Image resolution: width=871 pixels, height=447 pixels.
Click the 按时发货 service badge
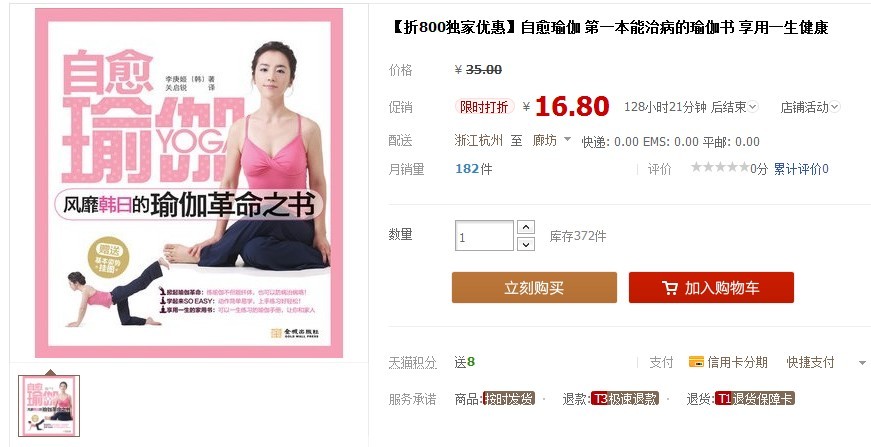509,398
